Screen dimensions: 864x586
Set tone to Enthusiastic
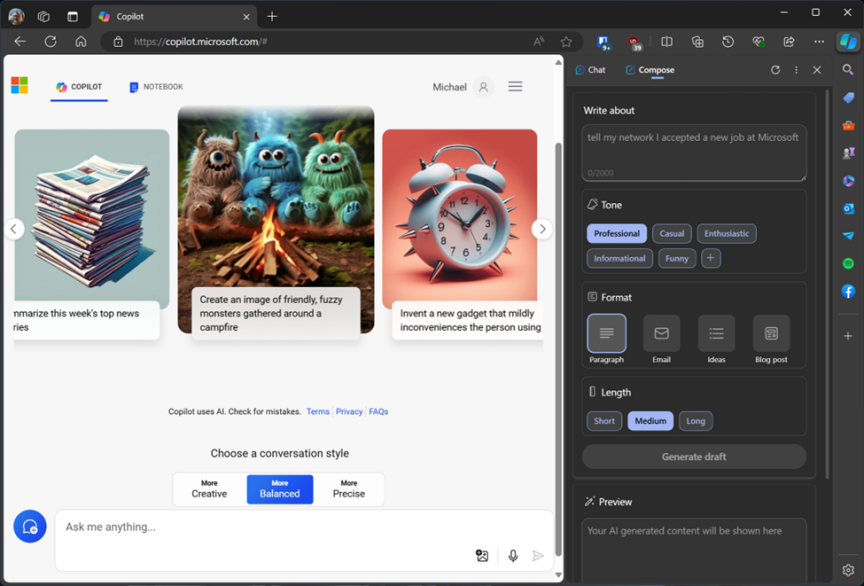[x=726, y=234]
